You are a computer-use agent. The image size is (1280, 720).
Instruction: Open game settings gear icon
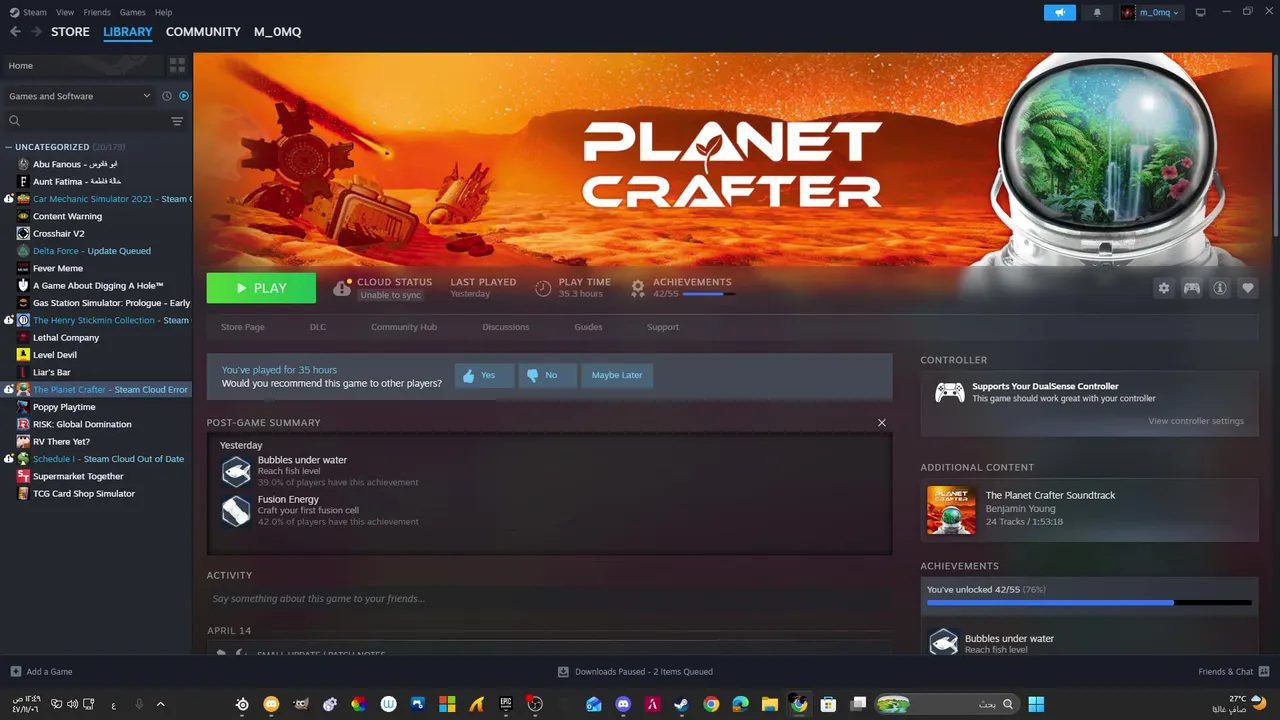[x=1164, y=288]
